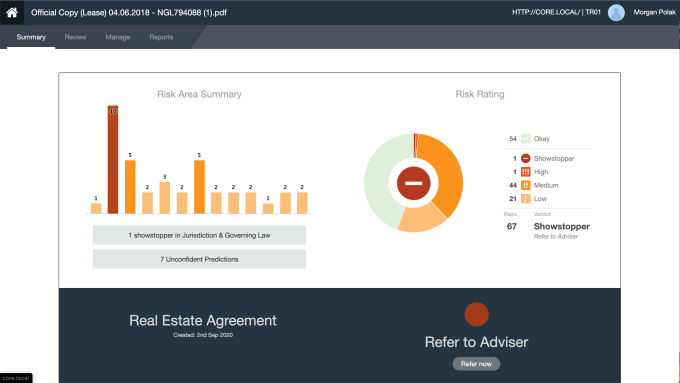Select the green Okay checkmark icon
The image size is (680, 383).
pyautogui.click(x=525, y=139)
